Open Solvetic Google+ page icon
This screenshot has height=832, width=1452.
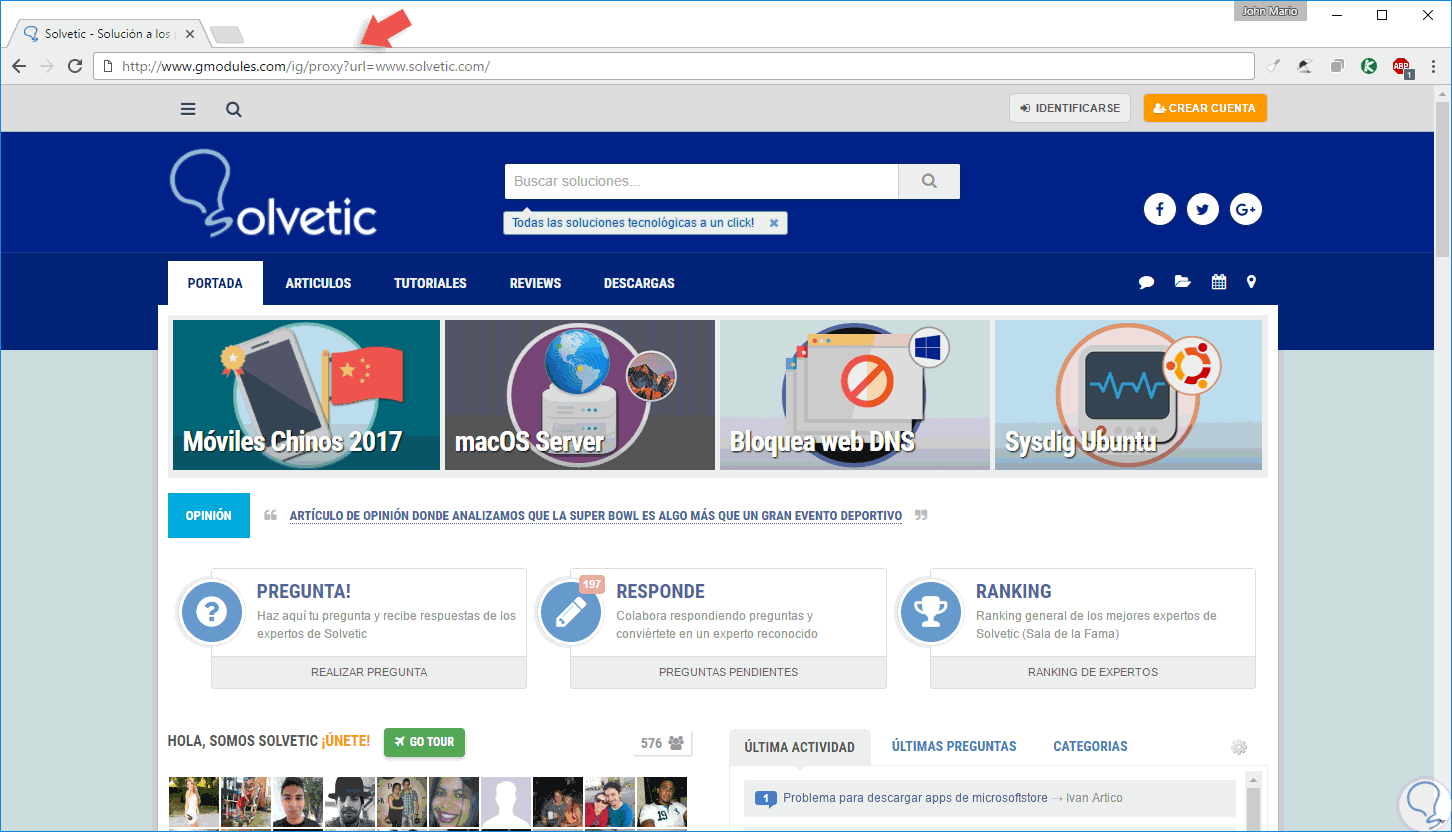1246,209
